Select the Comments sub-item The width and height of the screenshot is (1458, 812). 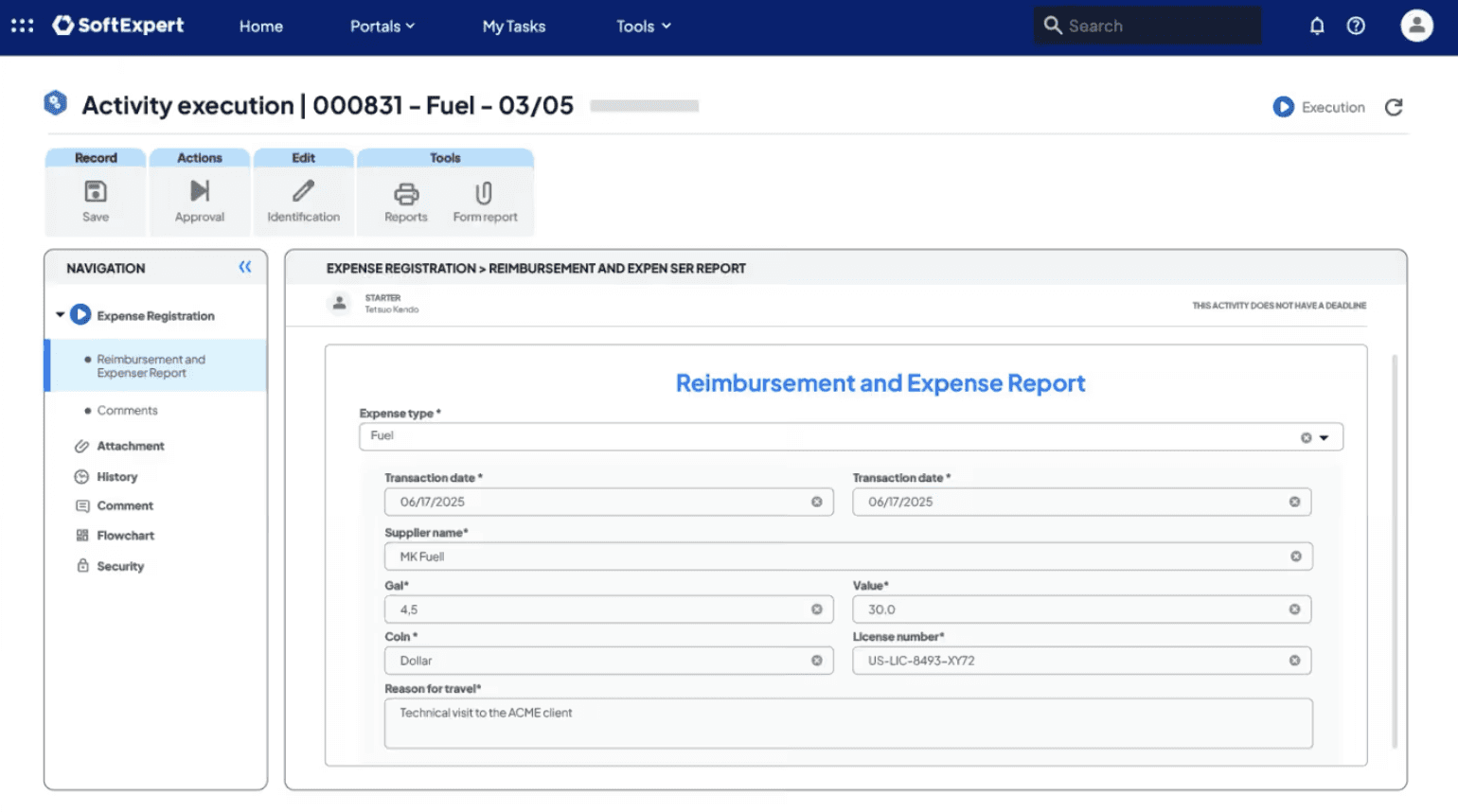coord(127,410)
